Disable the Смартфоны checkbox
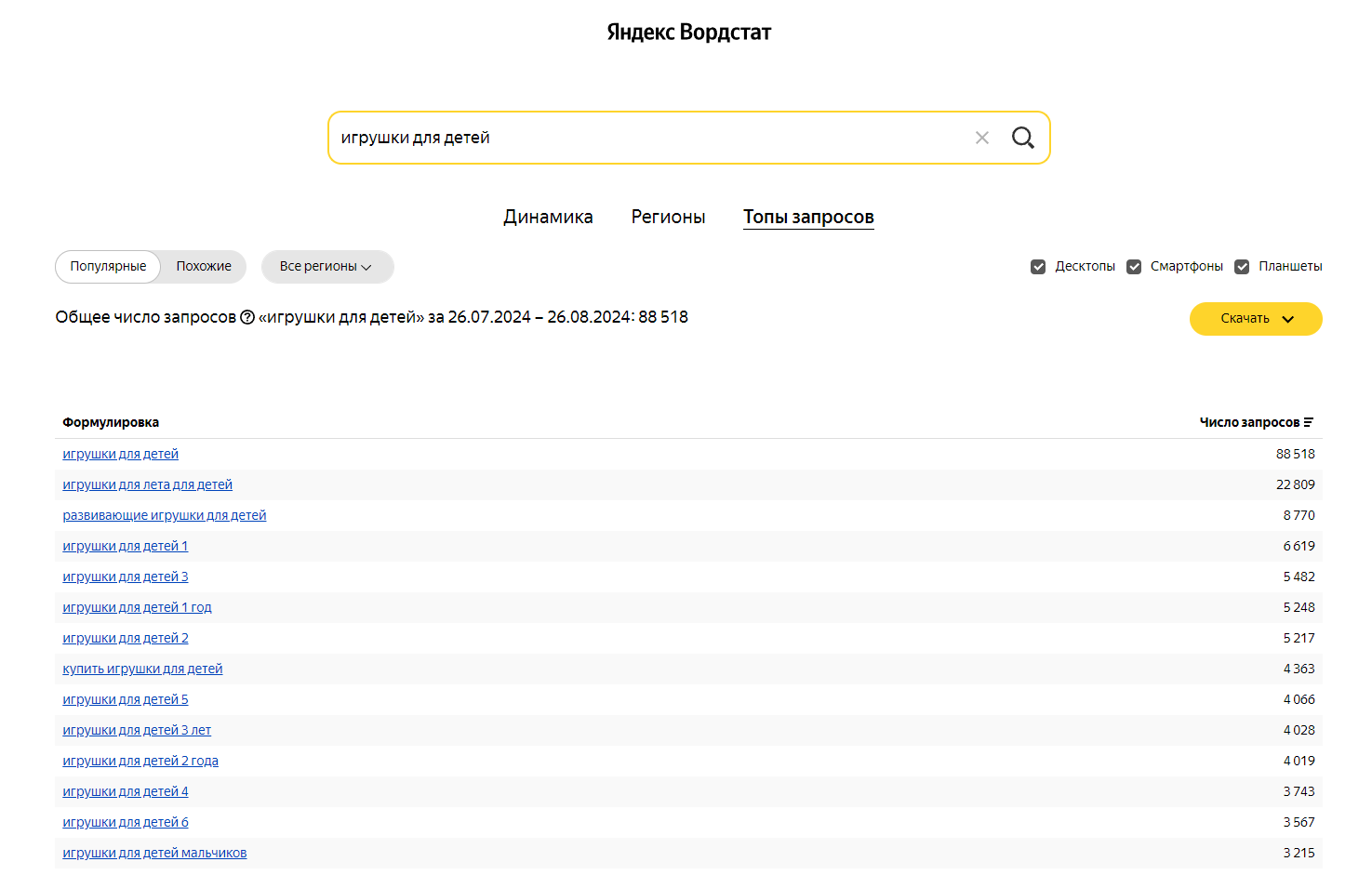The width and height of the screenshot is (1372, 875). 1135,266
